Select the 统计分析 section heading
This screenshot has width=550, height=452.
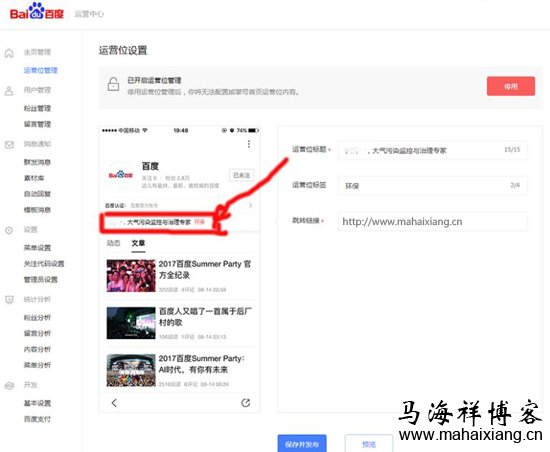38,299
